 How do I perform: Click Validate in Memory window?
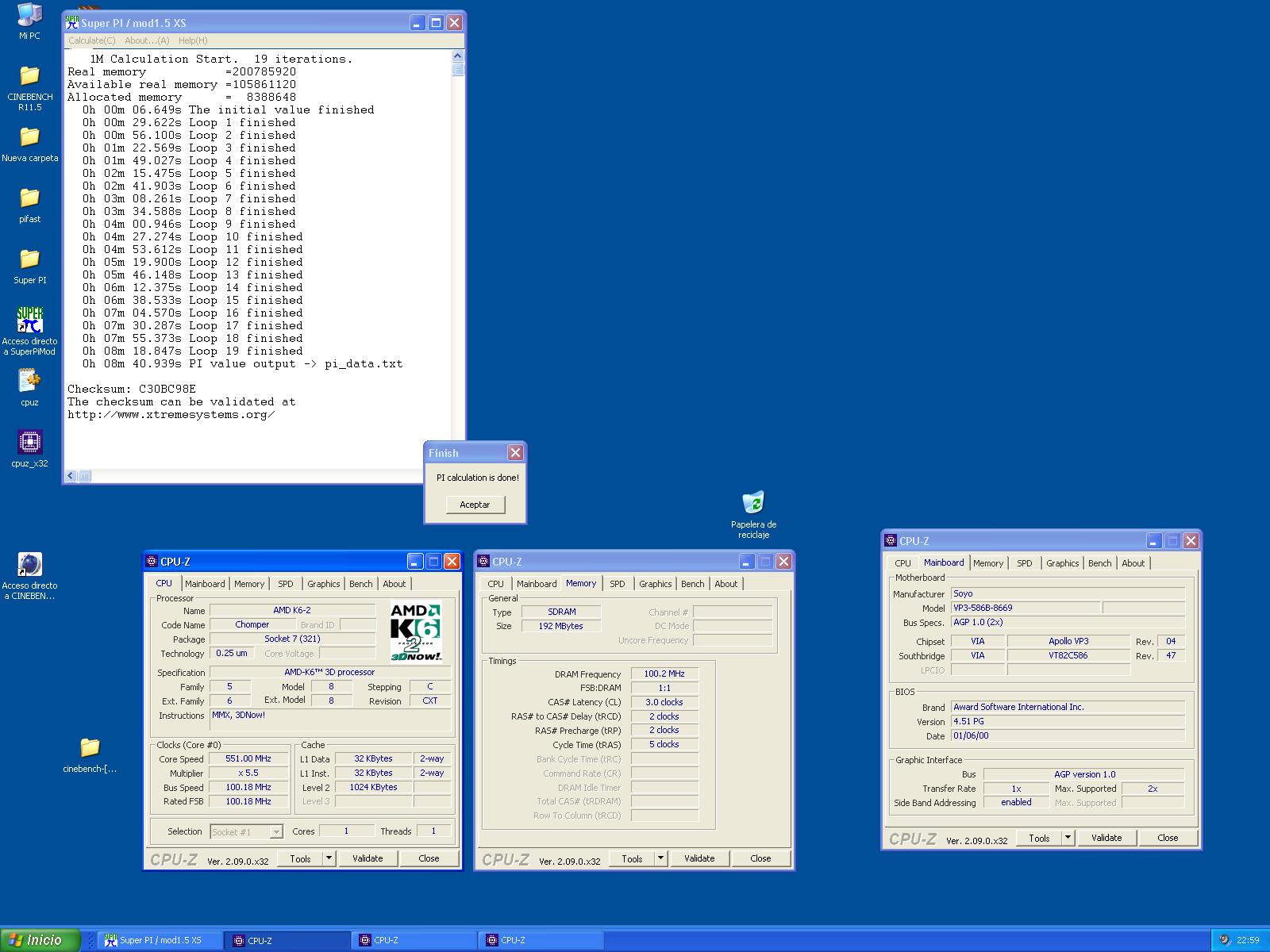tap(699, 858)
